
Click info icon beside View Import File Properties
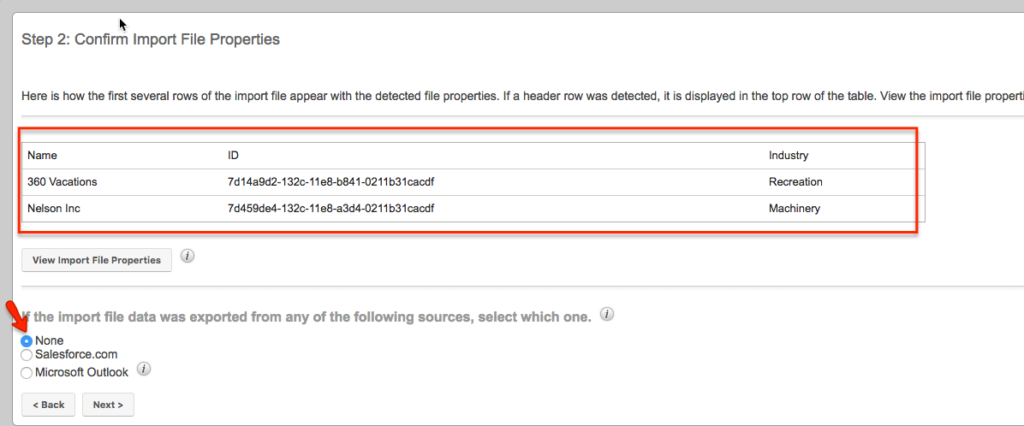click(x=187, y=256)
